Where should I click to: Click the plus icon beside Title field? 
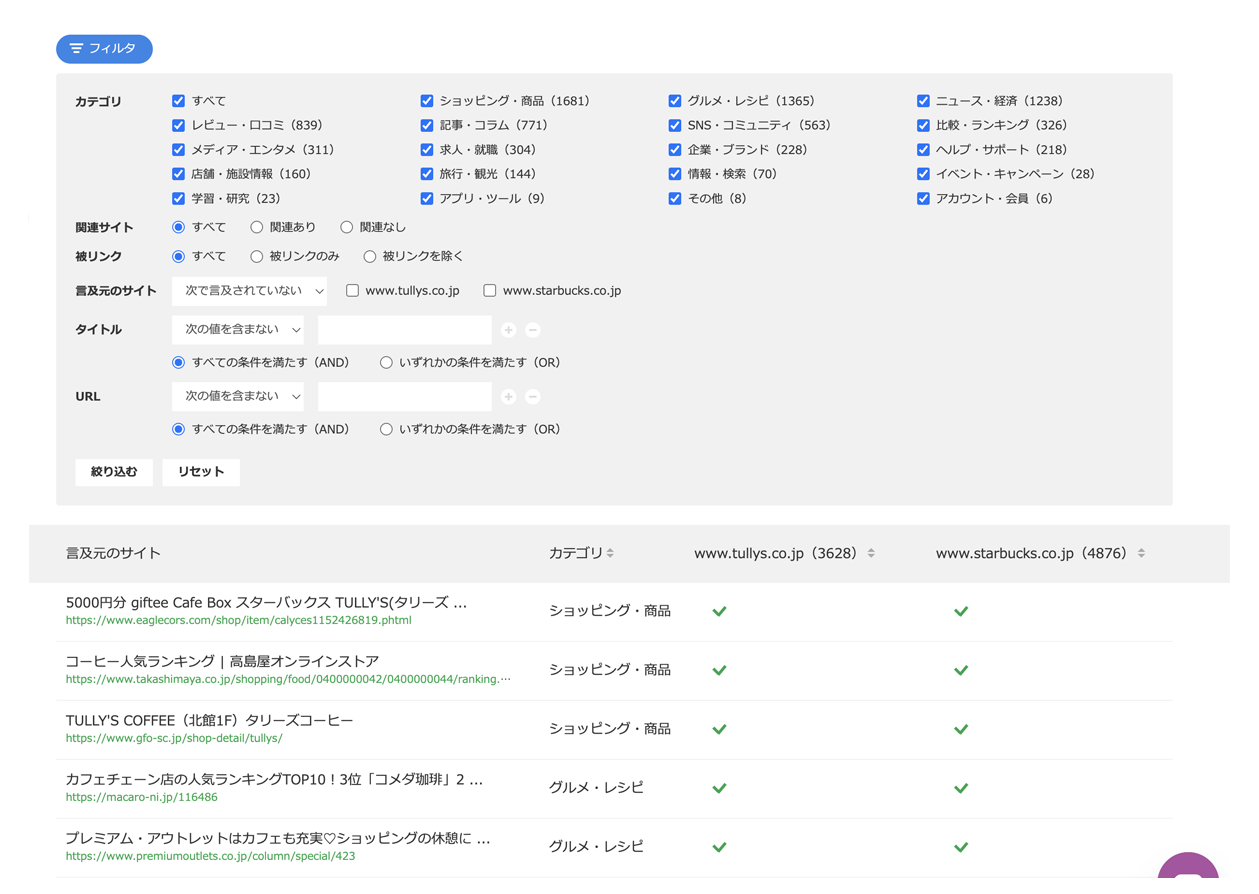(508, 330)
